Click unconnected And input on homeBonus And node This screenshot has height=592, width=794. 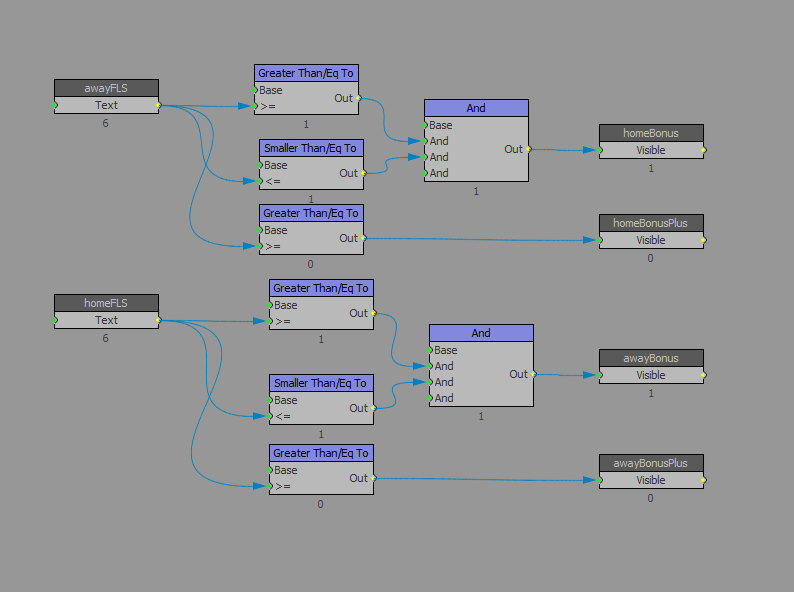click(424, 173)
